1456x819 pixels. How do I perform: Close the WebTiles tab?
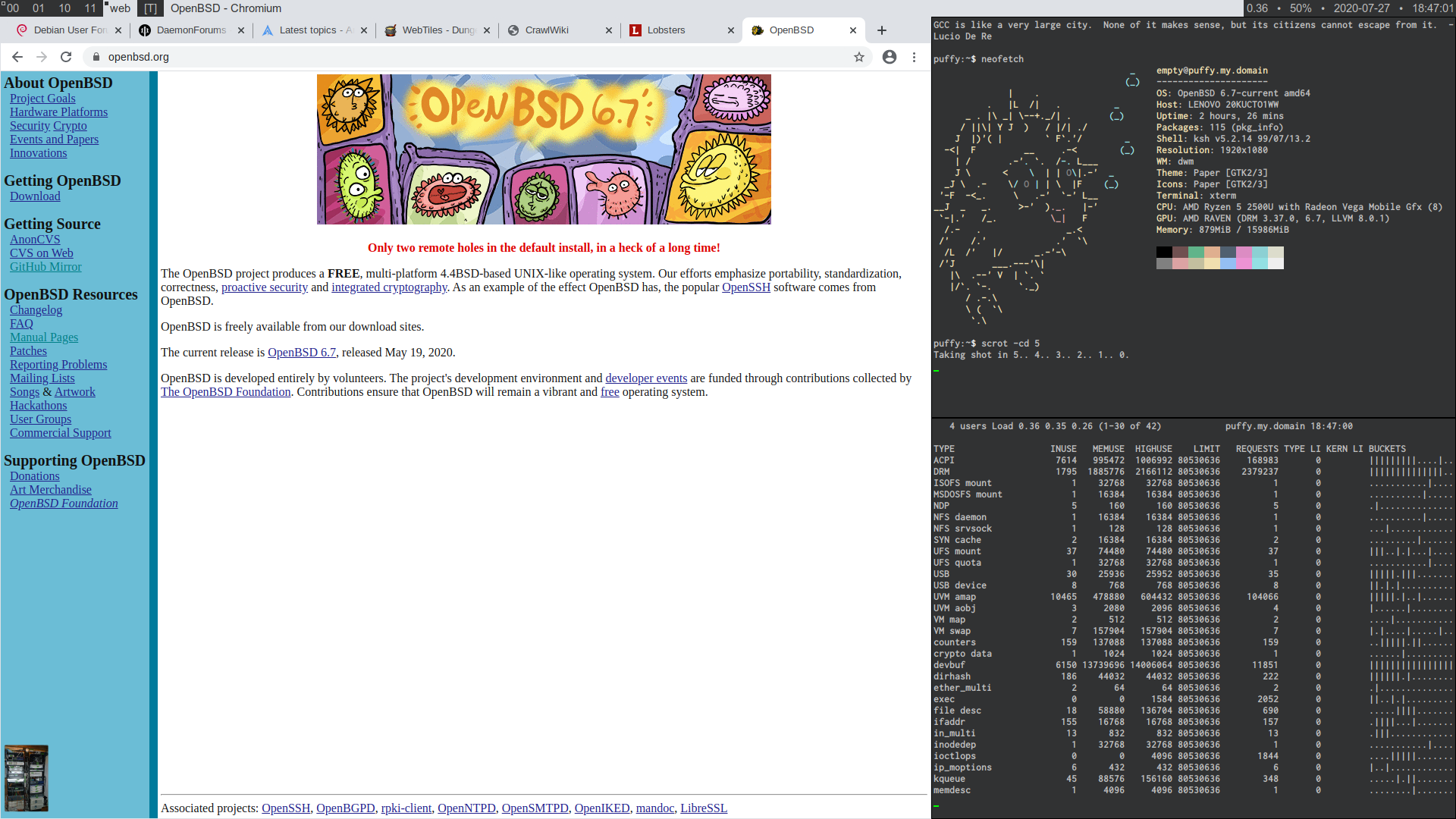pos(487,30)
